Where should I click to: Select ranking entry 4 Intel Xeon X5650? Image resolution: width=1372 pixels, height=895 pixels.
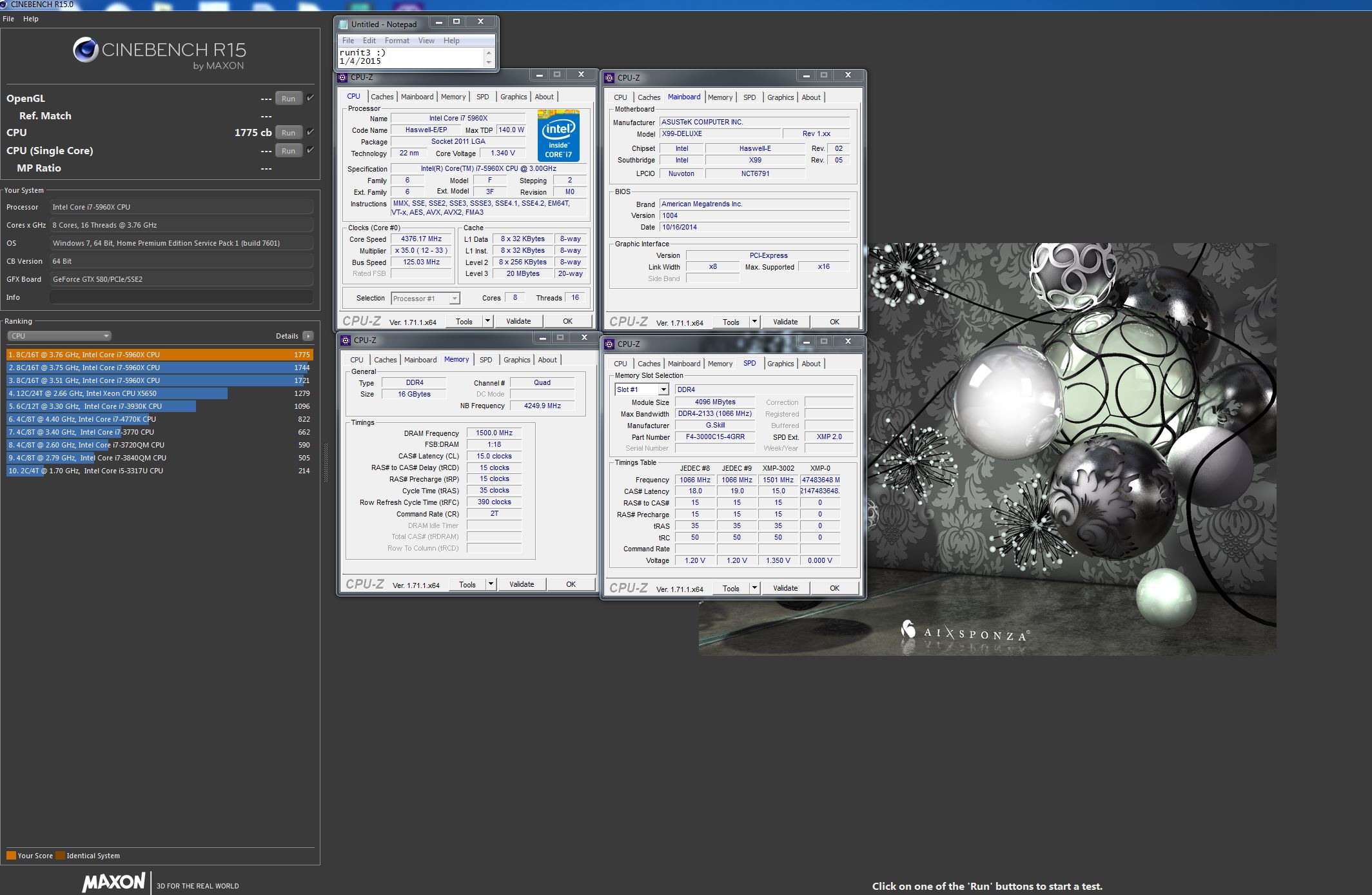tap(159, 393)
